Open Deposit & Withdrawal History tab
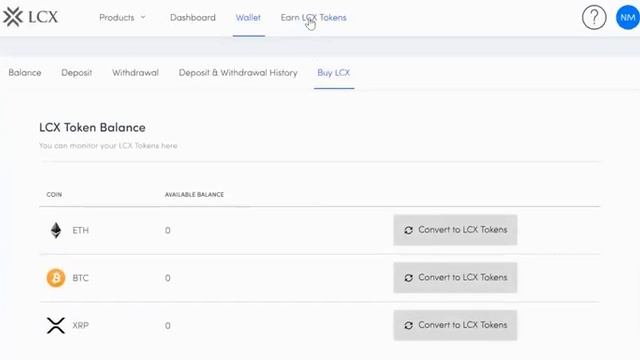 [x=238, y=73]
